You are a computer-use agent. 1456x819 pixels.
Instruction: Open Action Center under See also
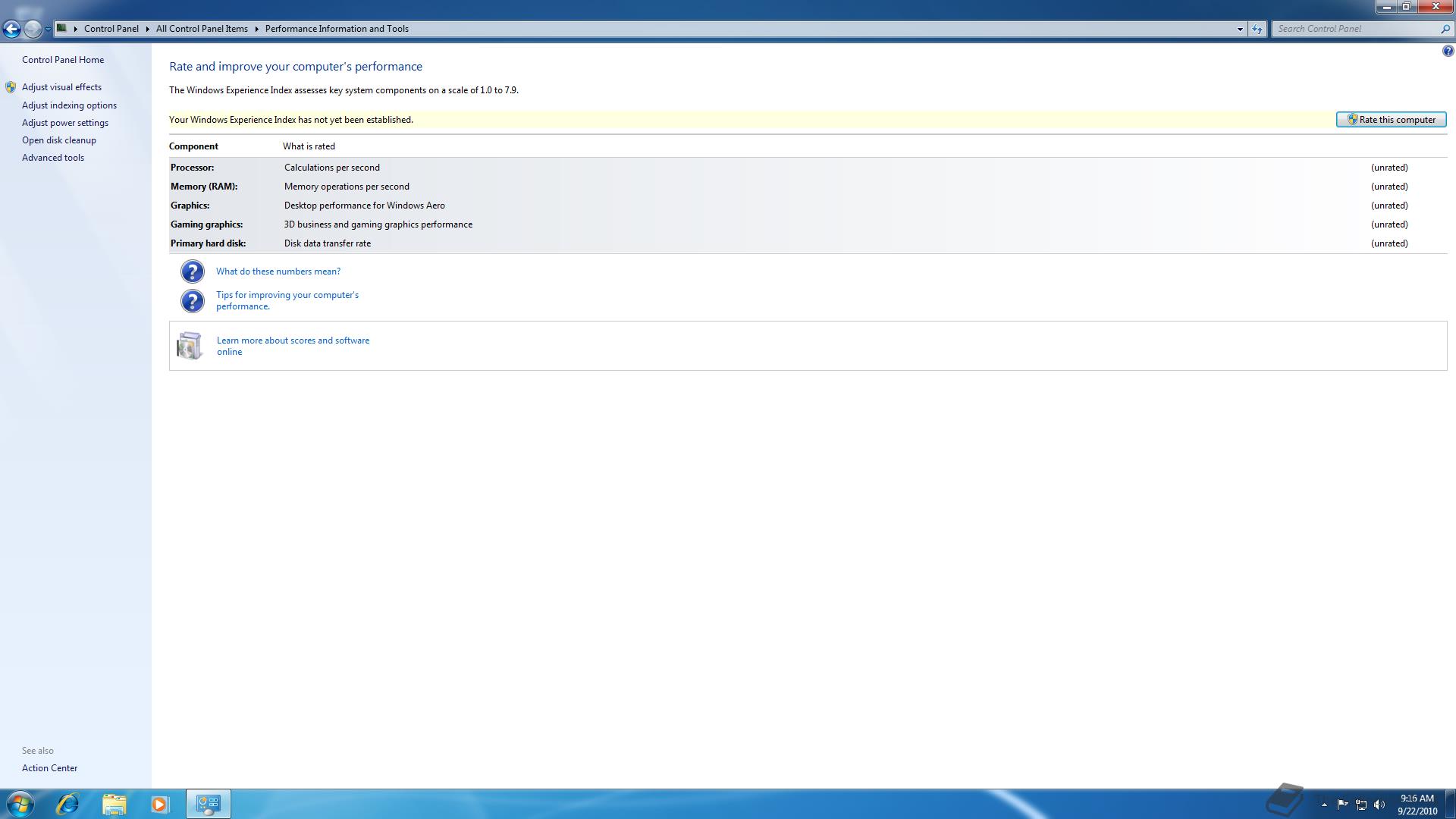49,768
